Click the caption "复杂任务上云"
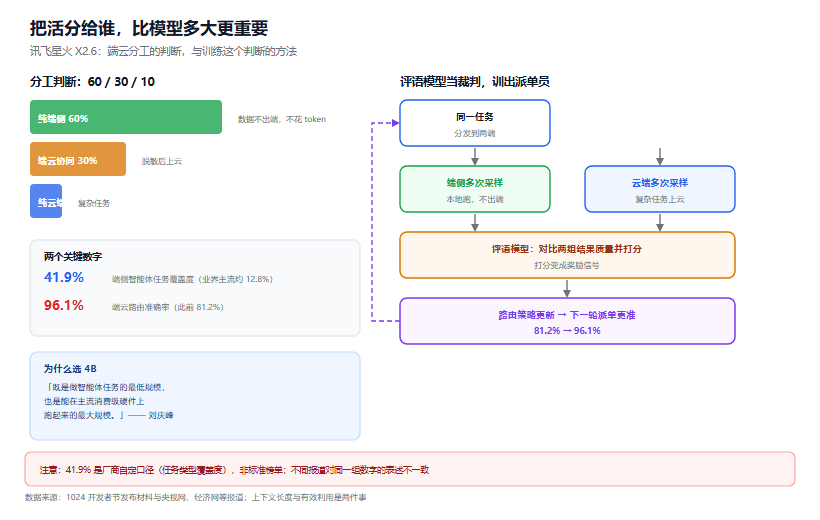 tap(660, 199)
